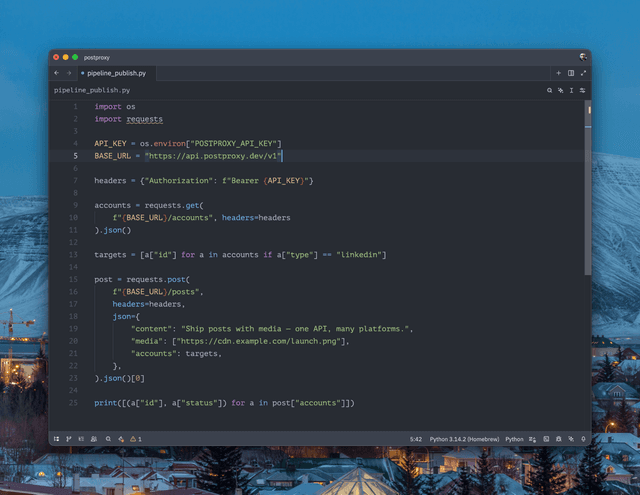The width and height of the screenshot is (640, 495).
Task: Open the pipeline_publish.py tab
Action: tap(116, 73)
